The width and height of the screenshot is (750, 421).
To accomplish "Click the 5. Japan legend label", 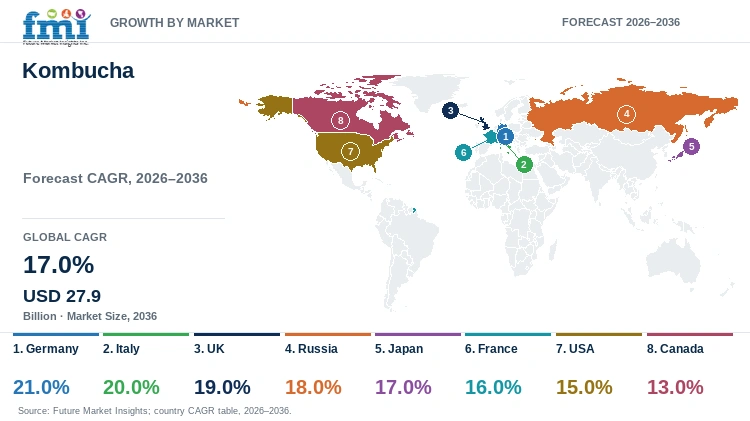I will (399, 349).
